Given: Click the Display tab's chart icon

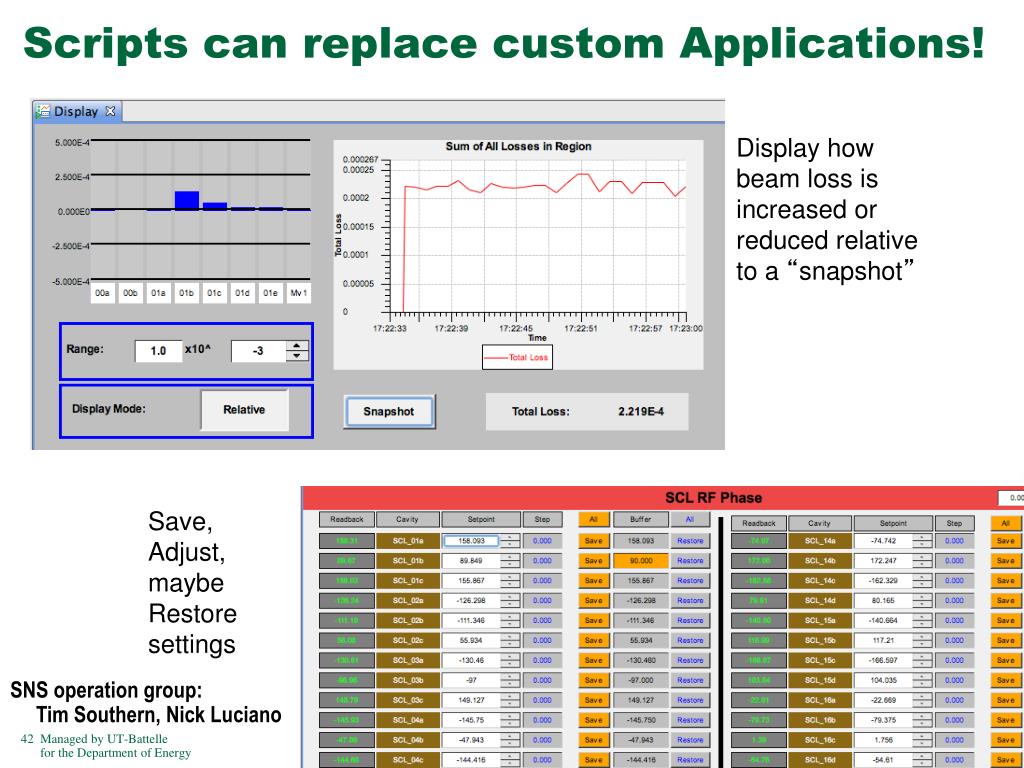Looking at the screenshot, I should tap(42, 112).
